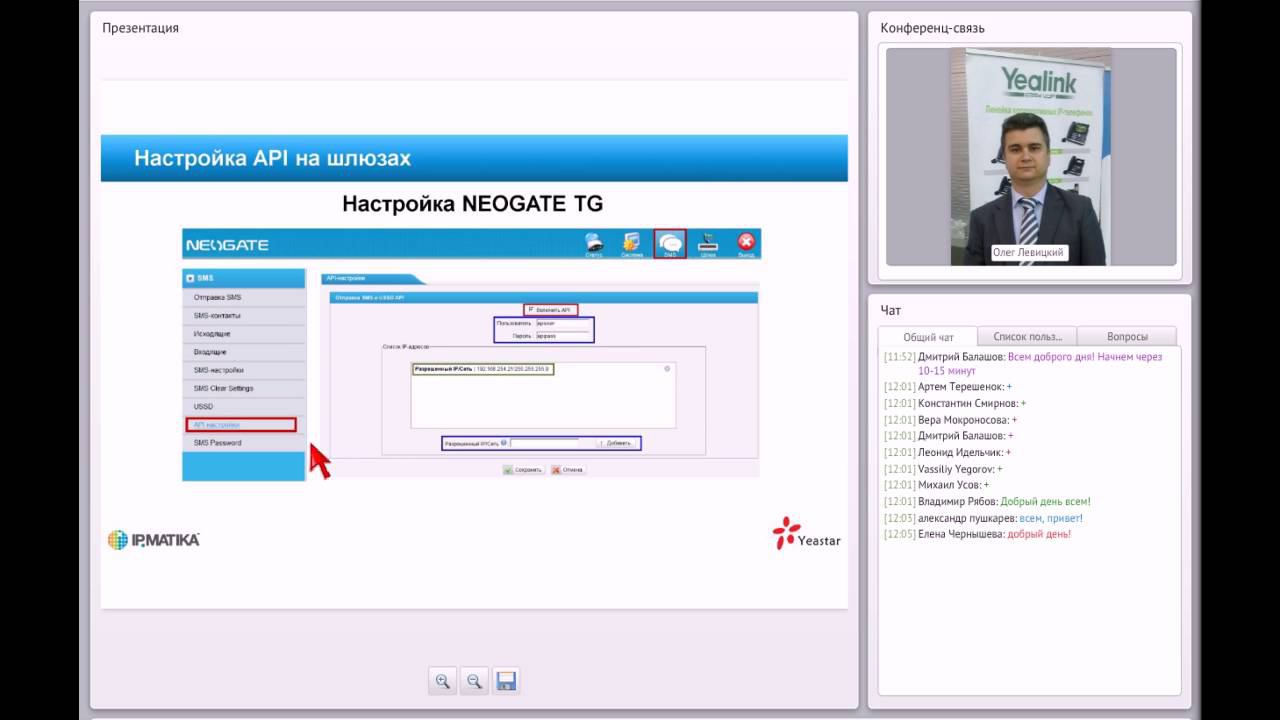Open the Вопросы tab

click(x=1127, y=337)
